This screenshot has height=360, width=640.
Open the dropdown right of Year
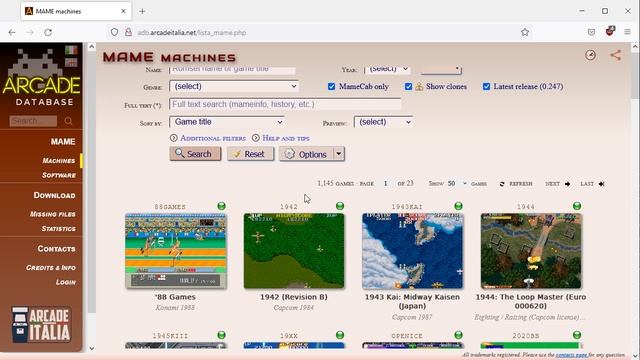click(441, 69)
